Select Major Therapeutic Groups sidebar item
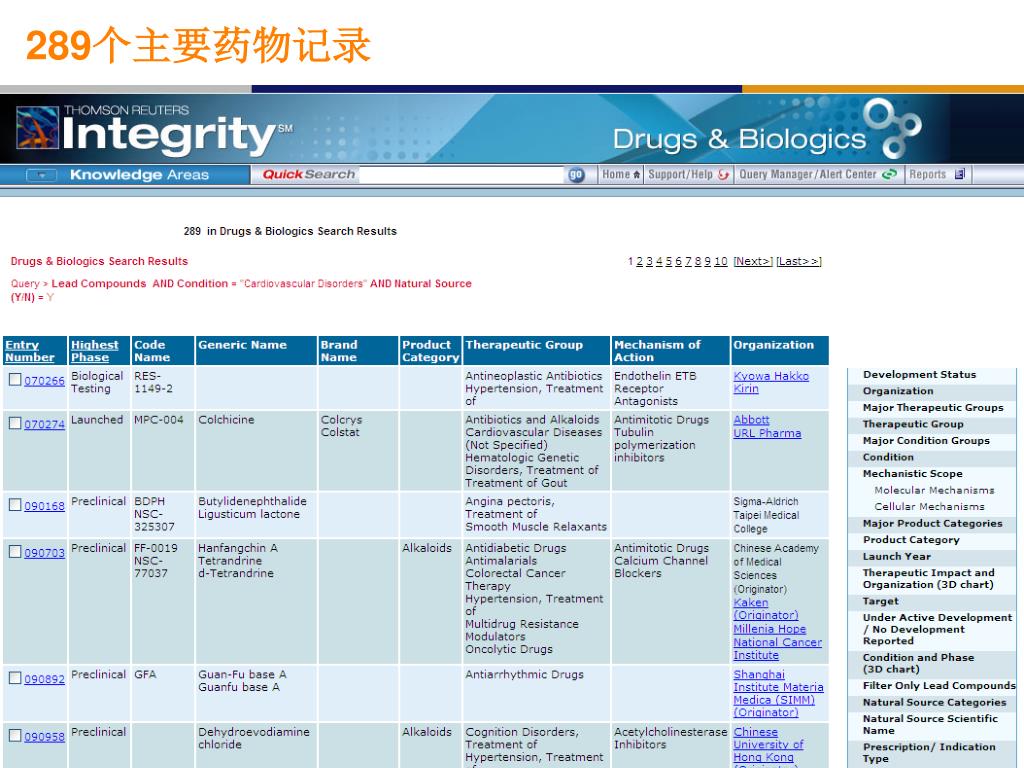1024x768 pixels. (933, 408)
